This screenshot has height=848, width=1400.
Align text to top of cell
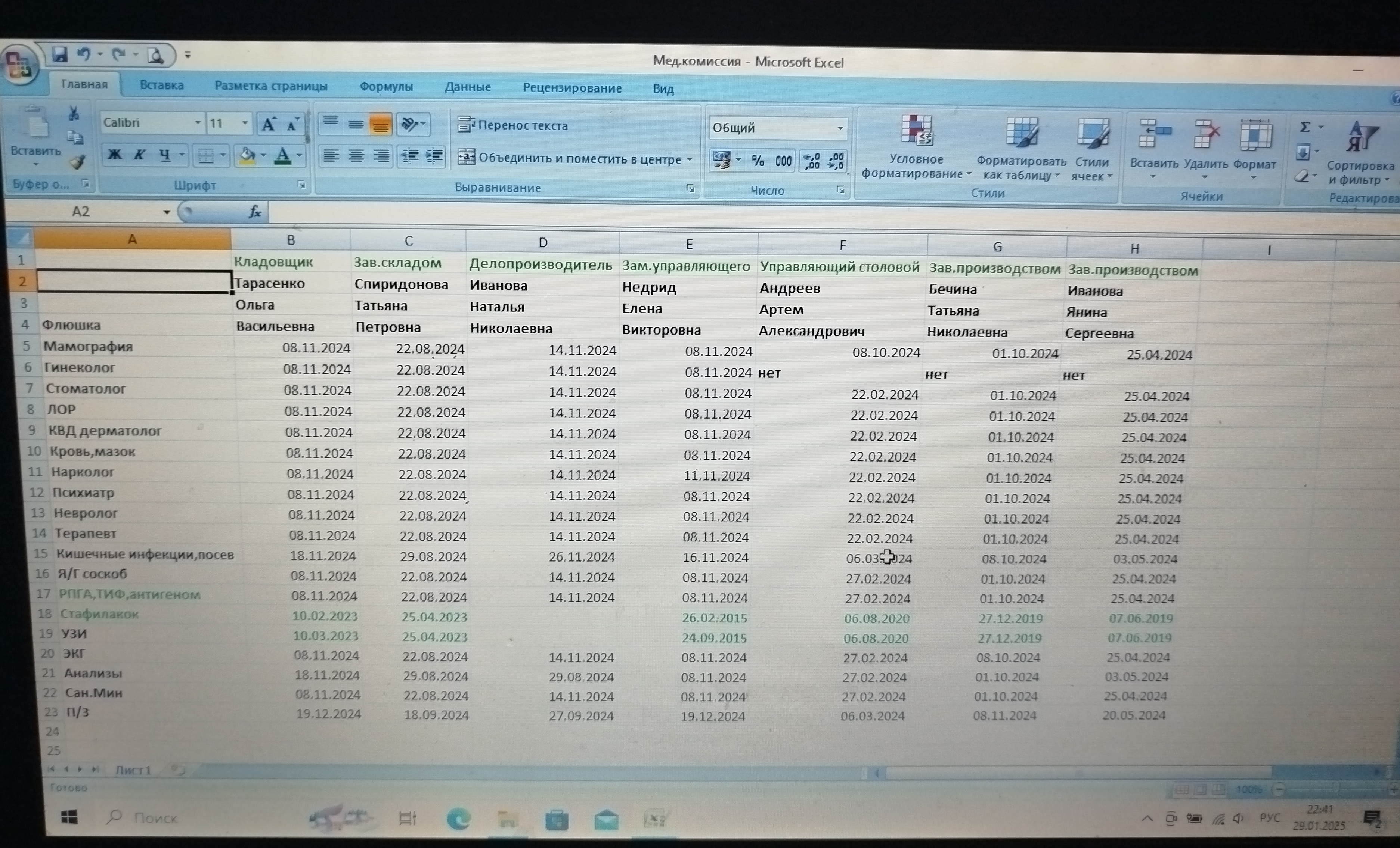(x=330, y=123)
